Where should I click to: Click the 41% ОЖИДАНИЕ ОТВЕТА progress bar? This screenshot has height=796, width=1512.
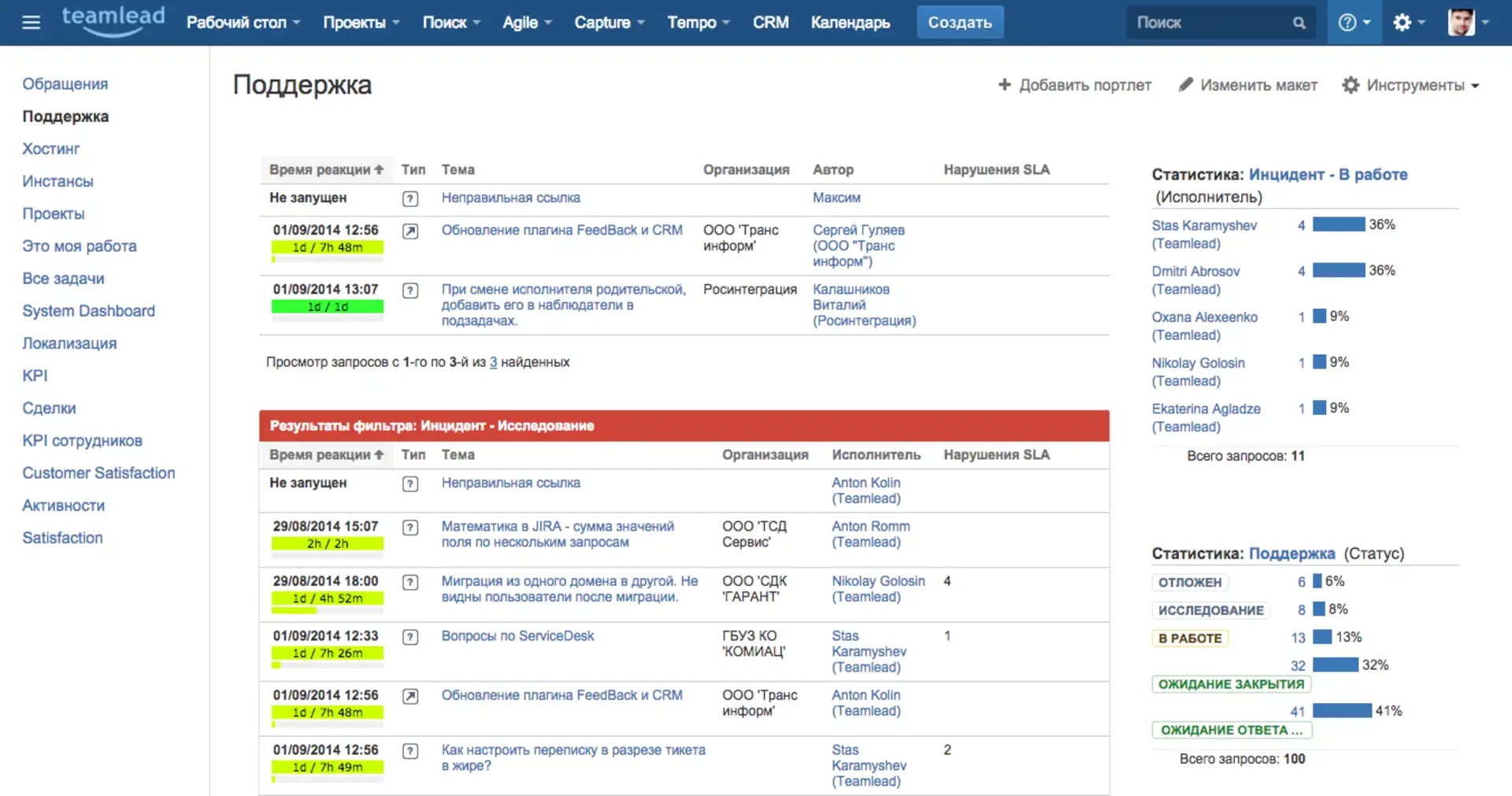(1341, 710)
